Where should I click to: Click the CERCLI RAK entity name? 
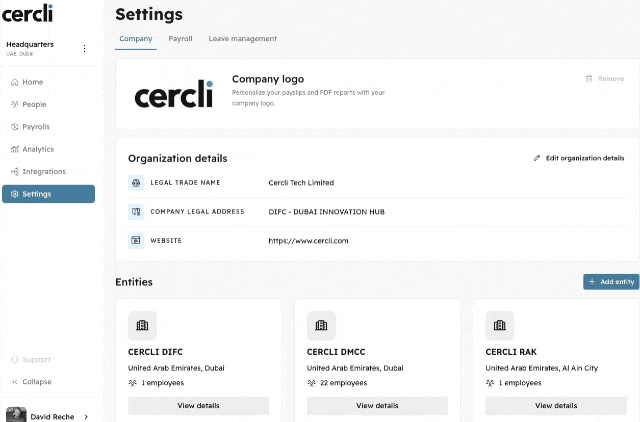pos(511,352)
